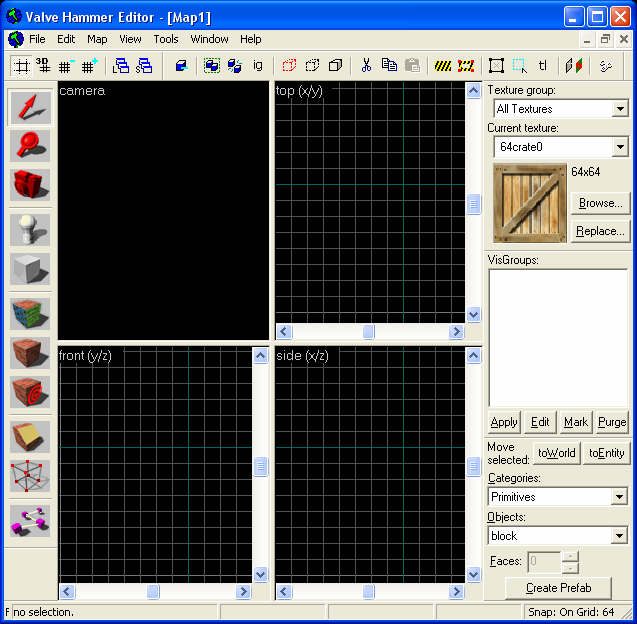
Task: Click the Ungroup objects icon
Action: click(x=234, y=66)
